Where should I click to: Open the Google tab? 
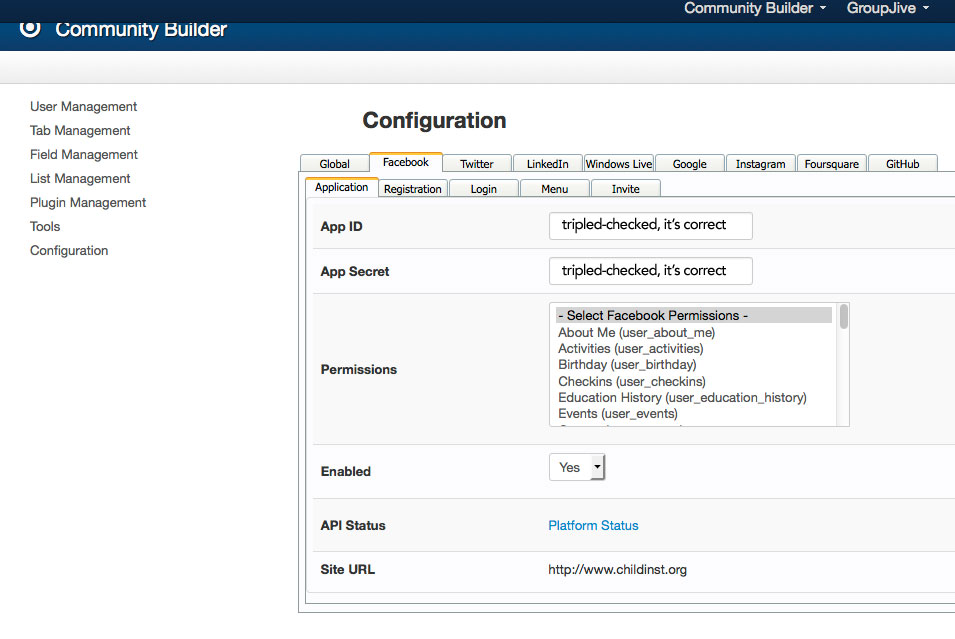coord(689,163)
